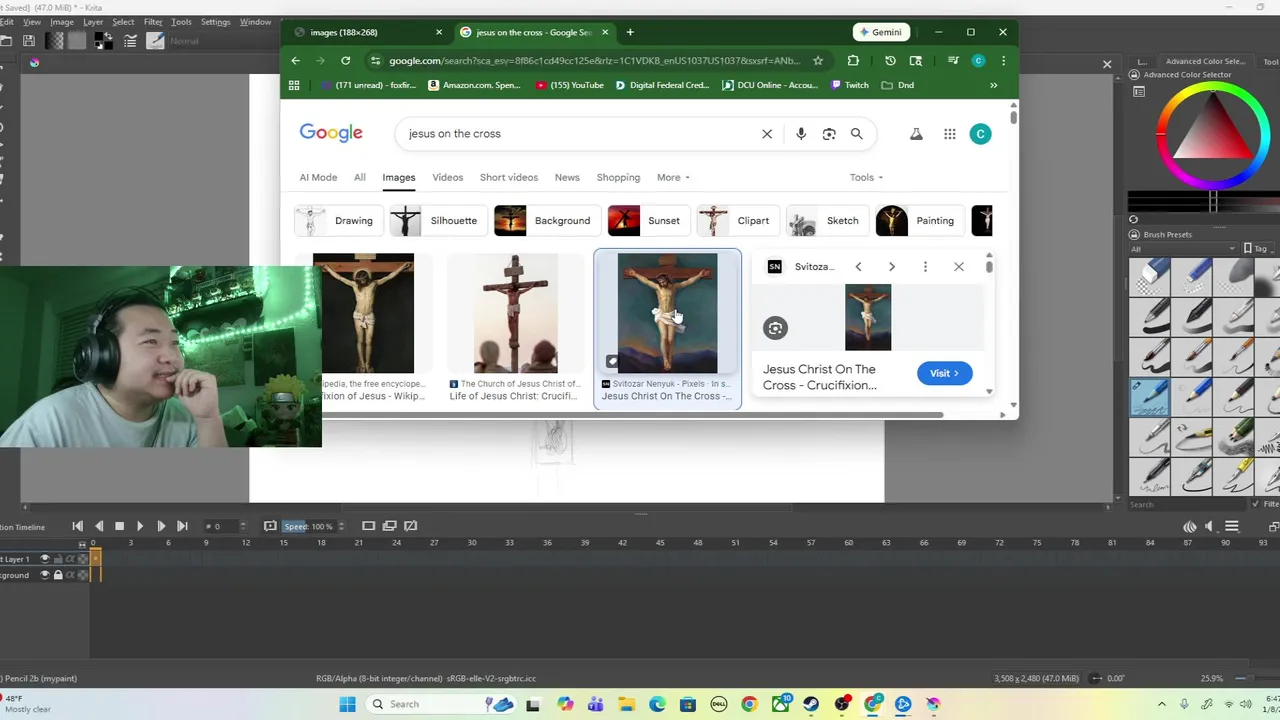The width and height of the screenshot is (1280, 720).
Task: Open the (155) YouTube bookmark
Action: point(569,85)
